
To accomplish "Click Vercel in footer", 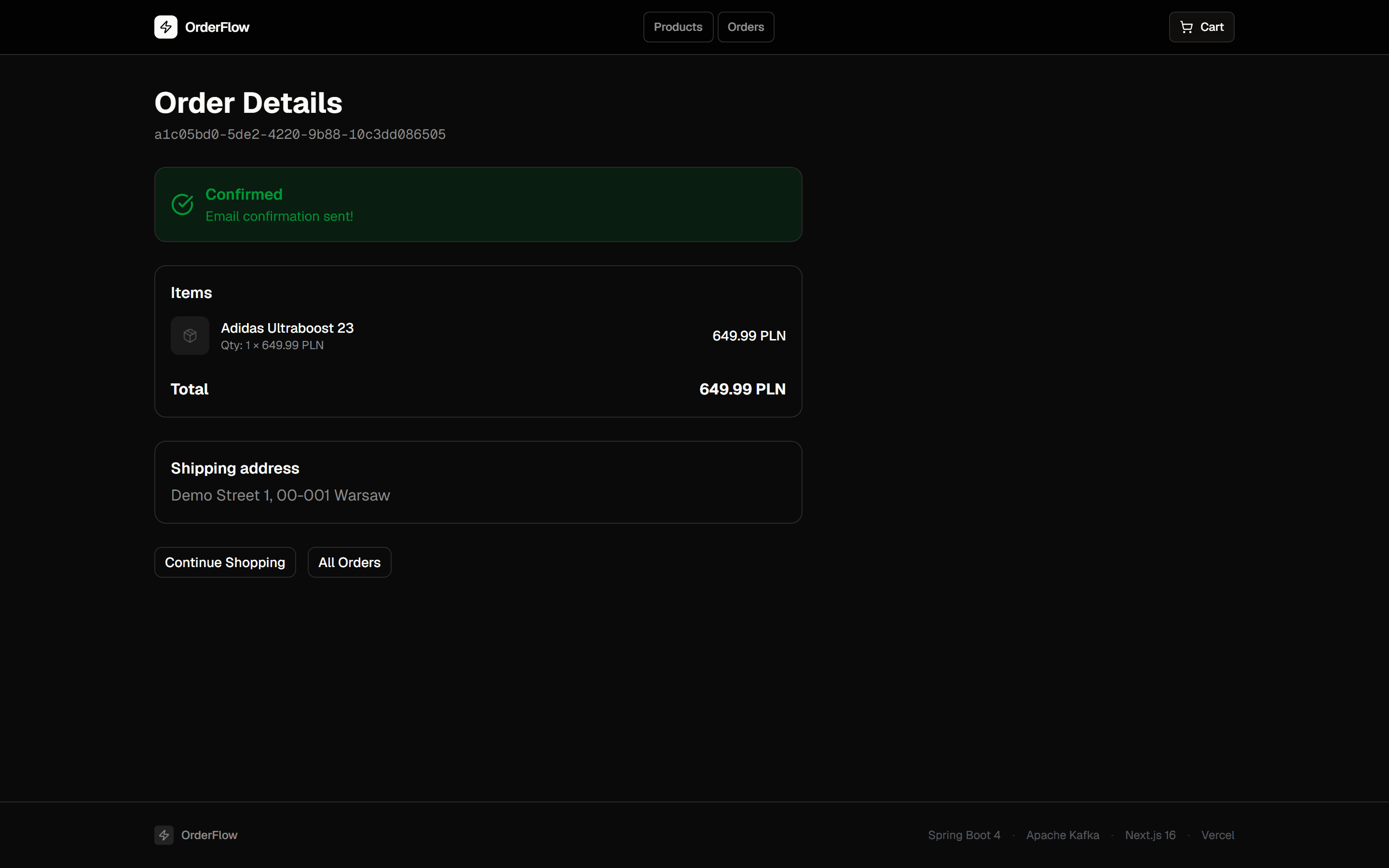I will click(x=1217, y=835).
